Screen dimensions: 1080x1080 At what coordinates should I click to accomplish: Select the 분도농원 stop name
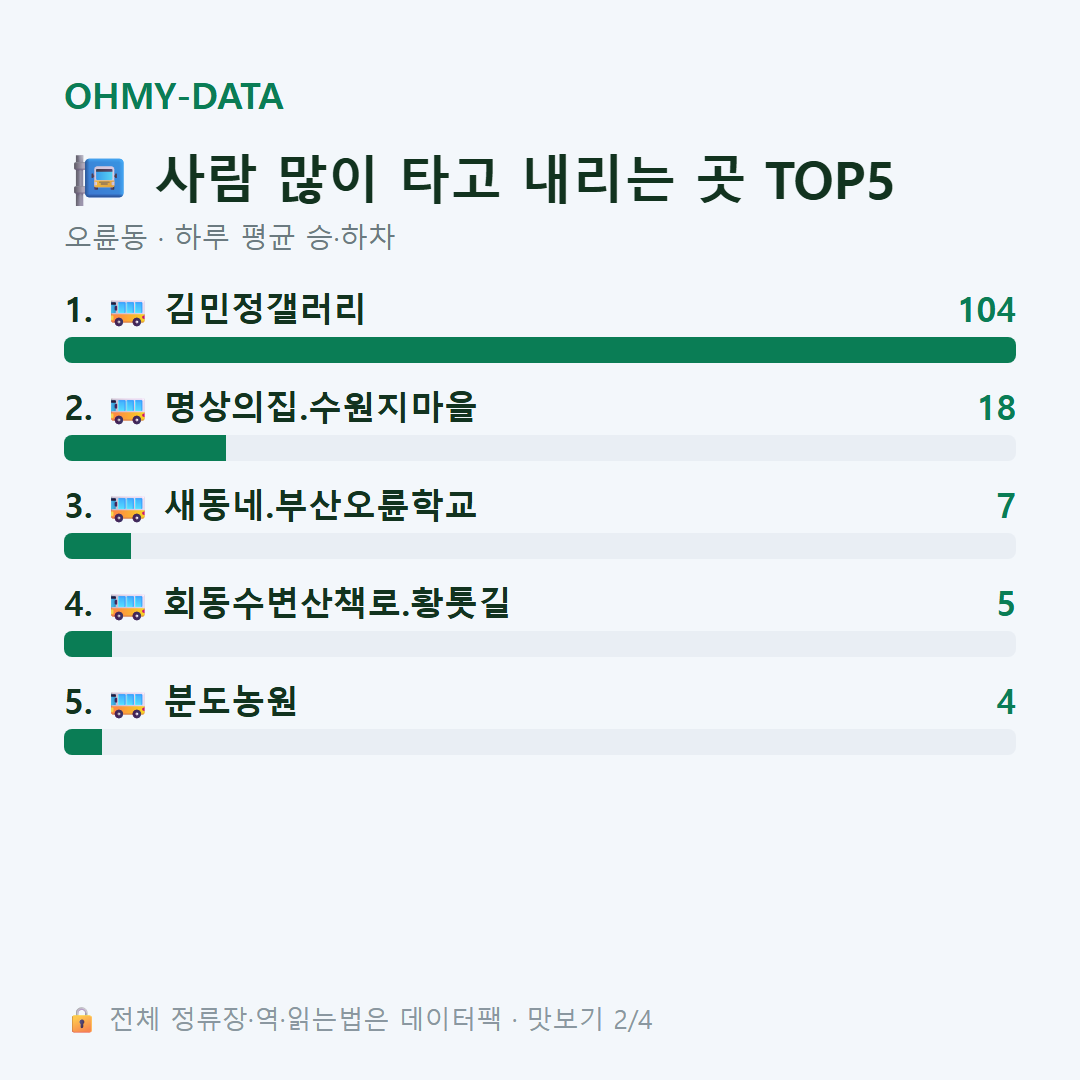[231, 701]
